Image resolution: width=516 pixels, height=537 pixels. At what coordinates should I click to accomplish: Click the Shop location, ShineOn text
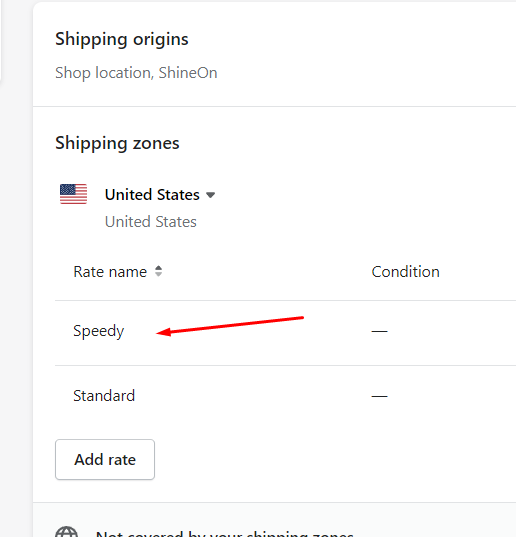click(x=136, y=73)
